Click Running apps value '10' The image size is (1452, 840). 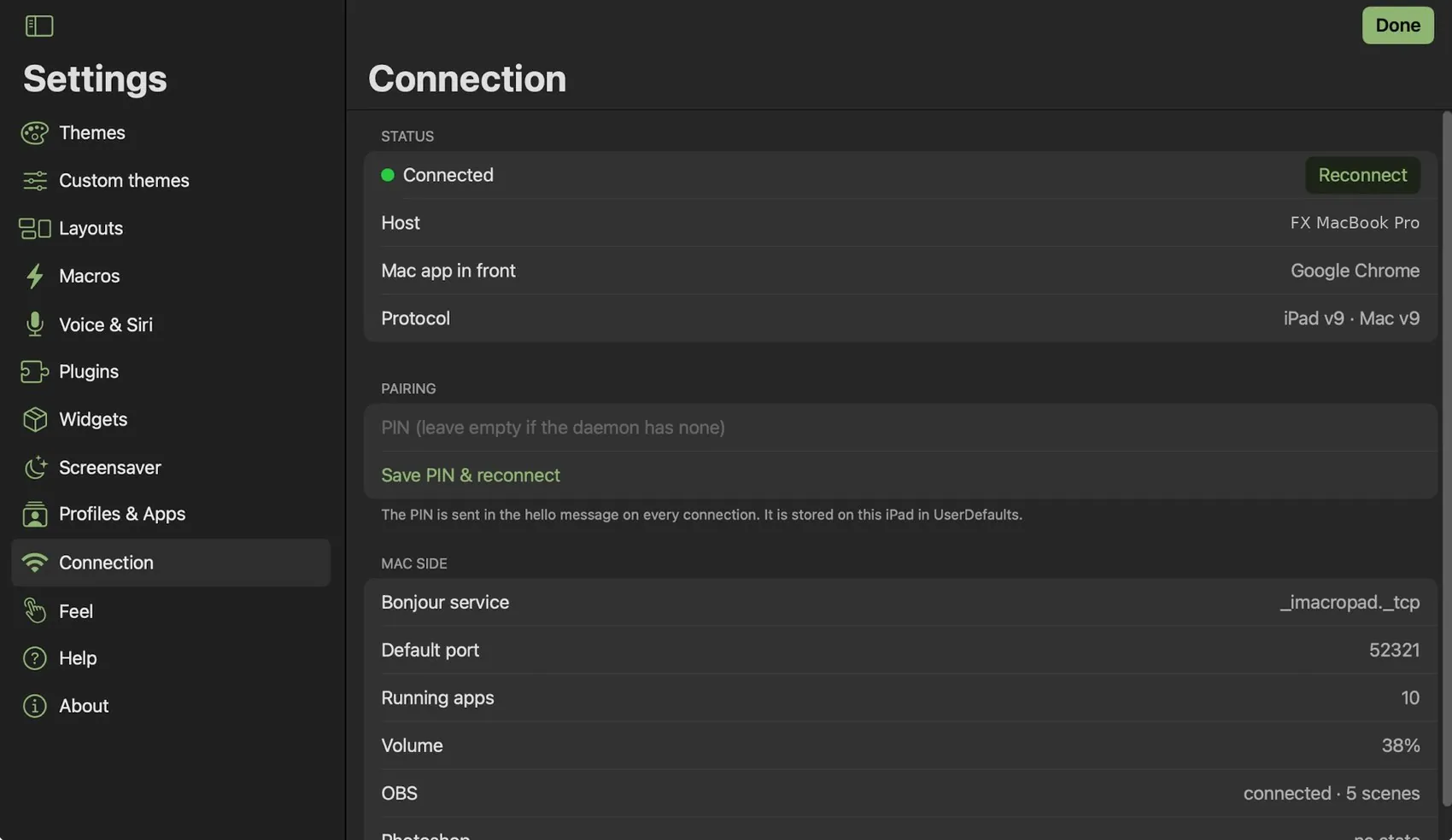1410,698
